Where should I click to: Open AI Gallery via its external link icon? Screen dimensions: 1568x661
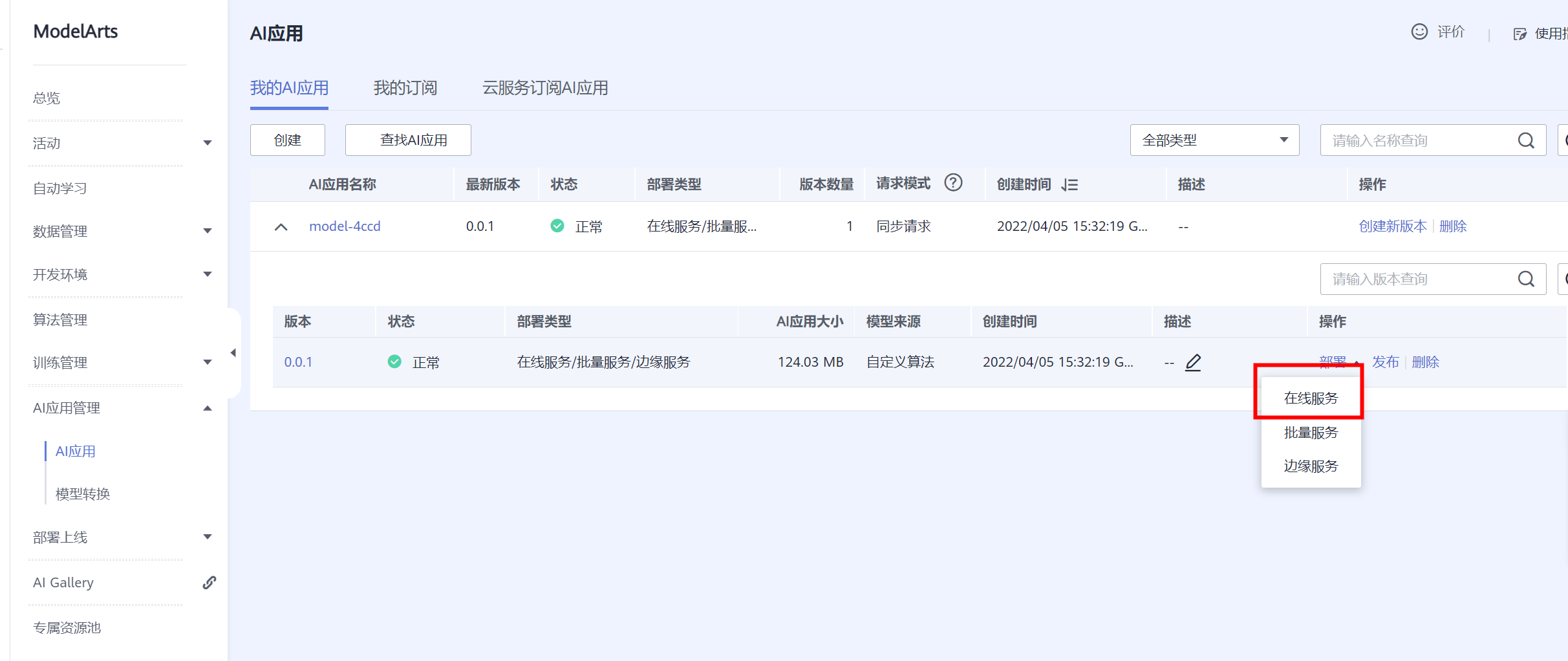click(208, 582)
